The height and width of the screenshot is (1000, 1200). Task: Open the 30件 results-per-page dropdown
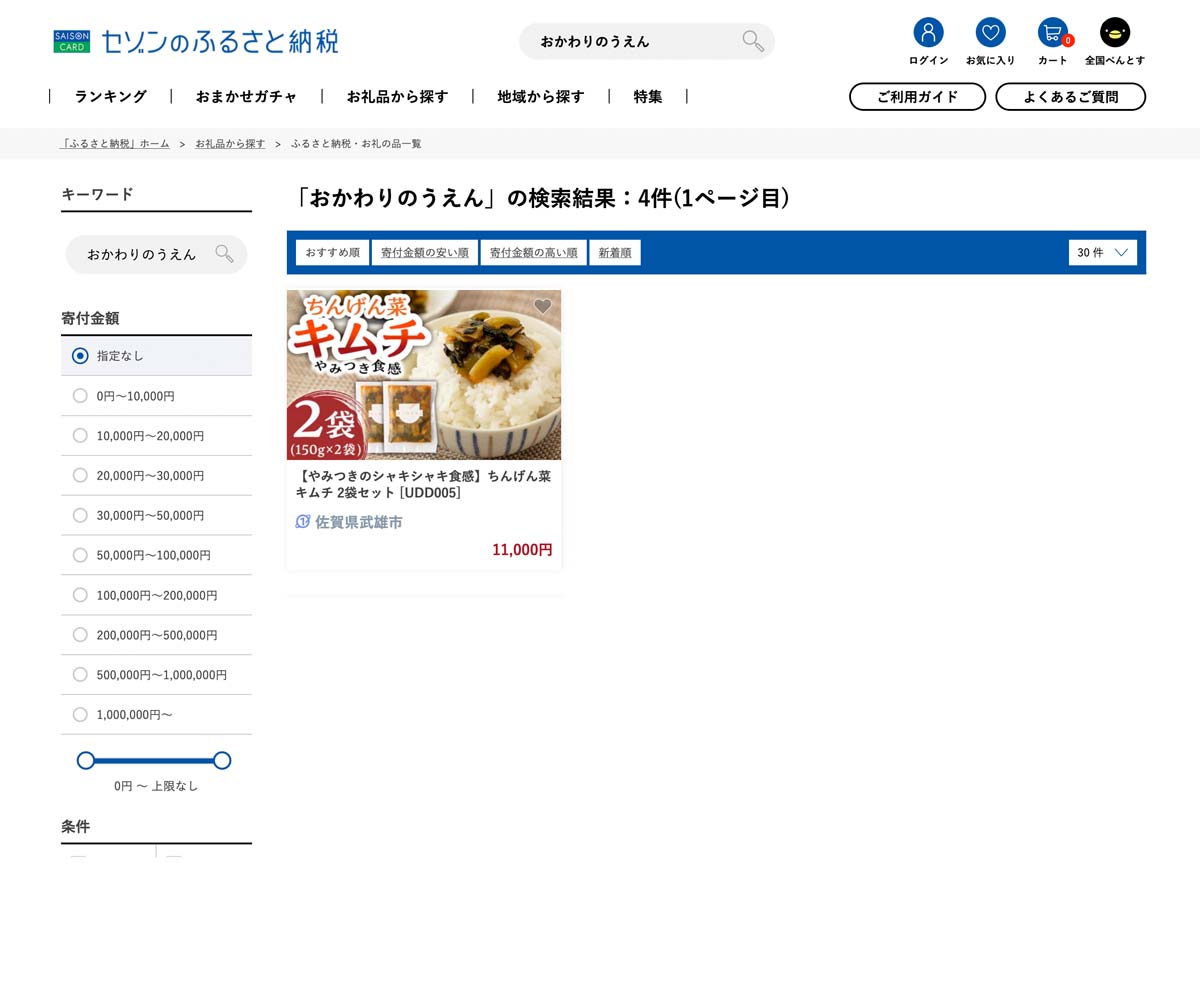pos(1102,252)
